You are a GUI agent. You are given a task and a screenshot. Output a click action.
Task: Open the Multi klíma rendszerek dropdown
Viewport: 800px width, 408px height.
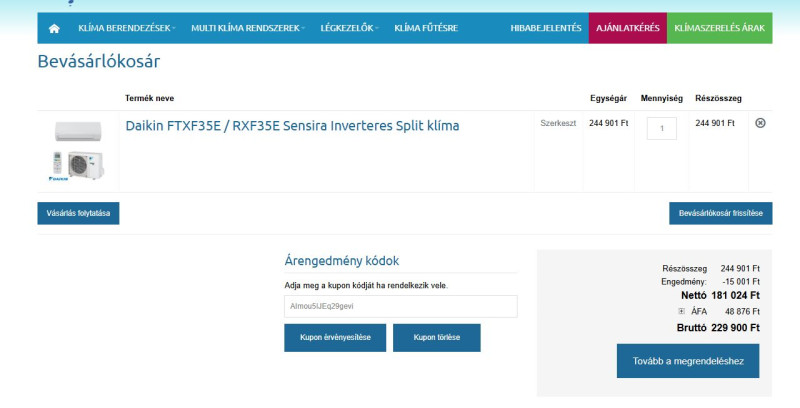click(248, 28)
